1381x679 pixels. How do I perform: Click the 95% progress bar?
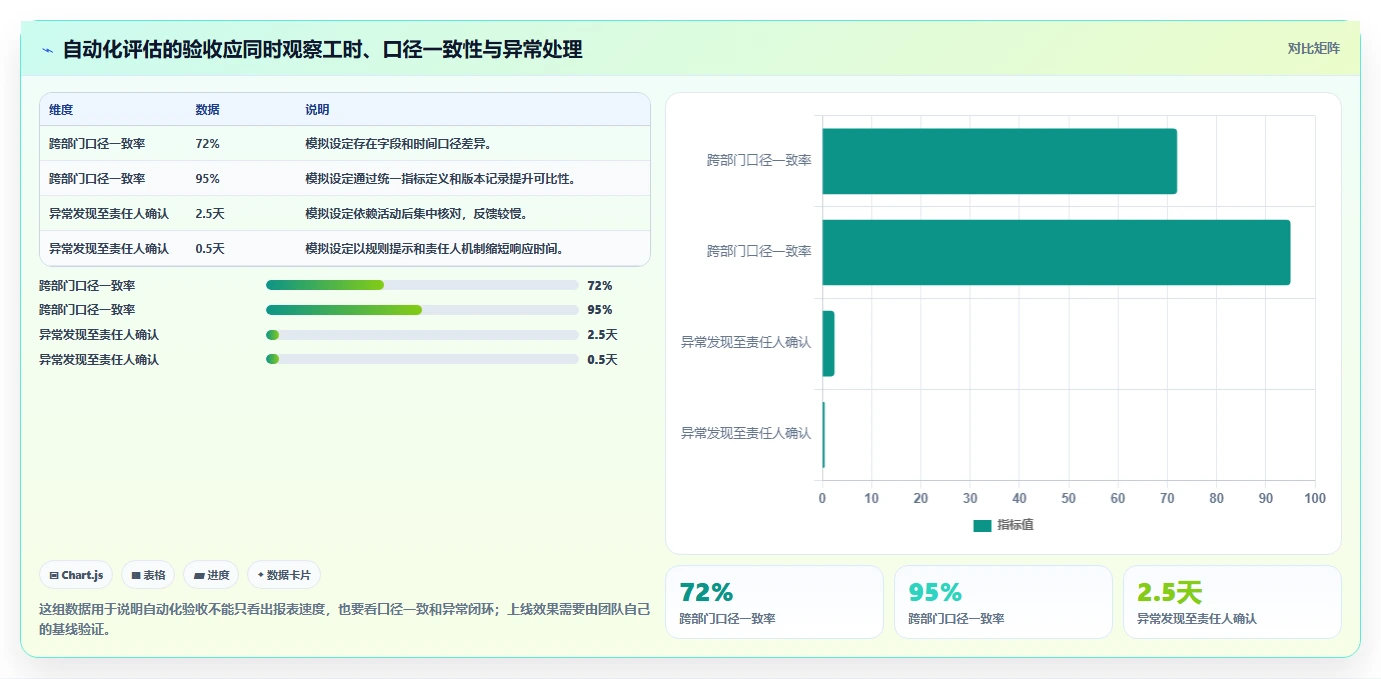click(422, 310)
